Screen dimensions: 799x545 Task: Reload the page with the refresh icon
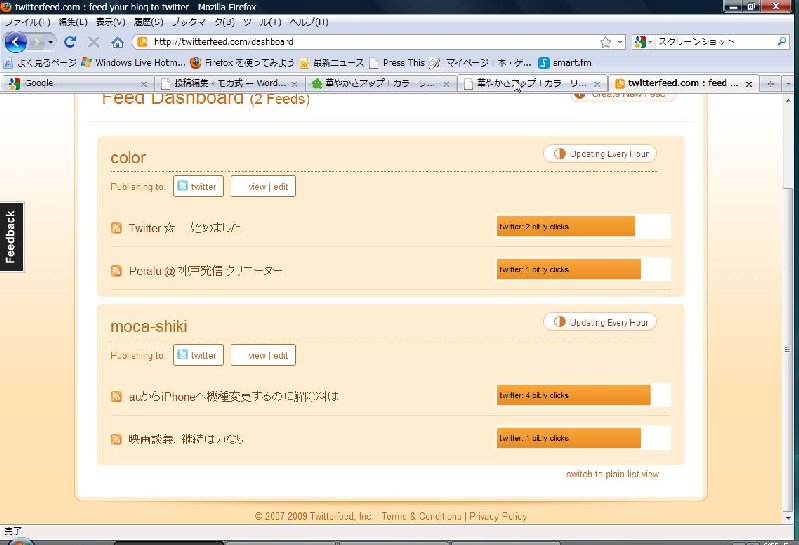[70, 42]
